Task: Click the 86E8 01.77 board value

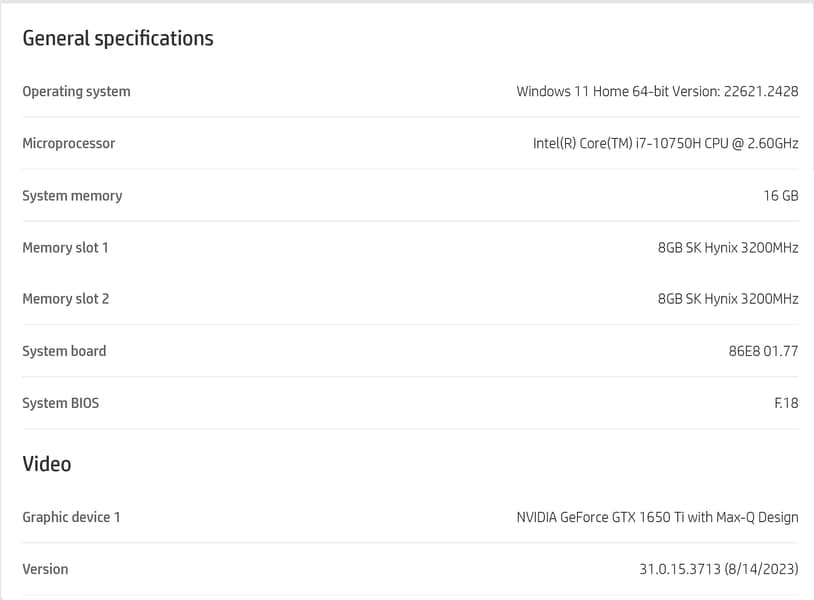Action: (763, 351)
